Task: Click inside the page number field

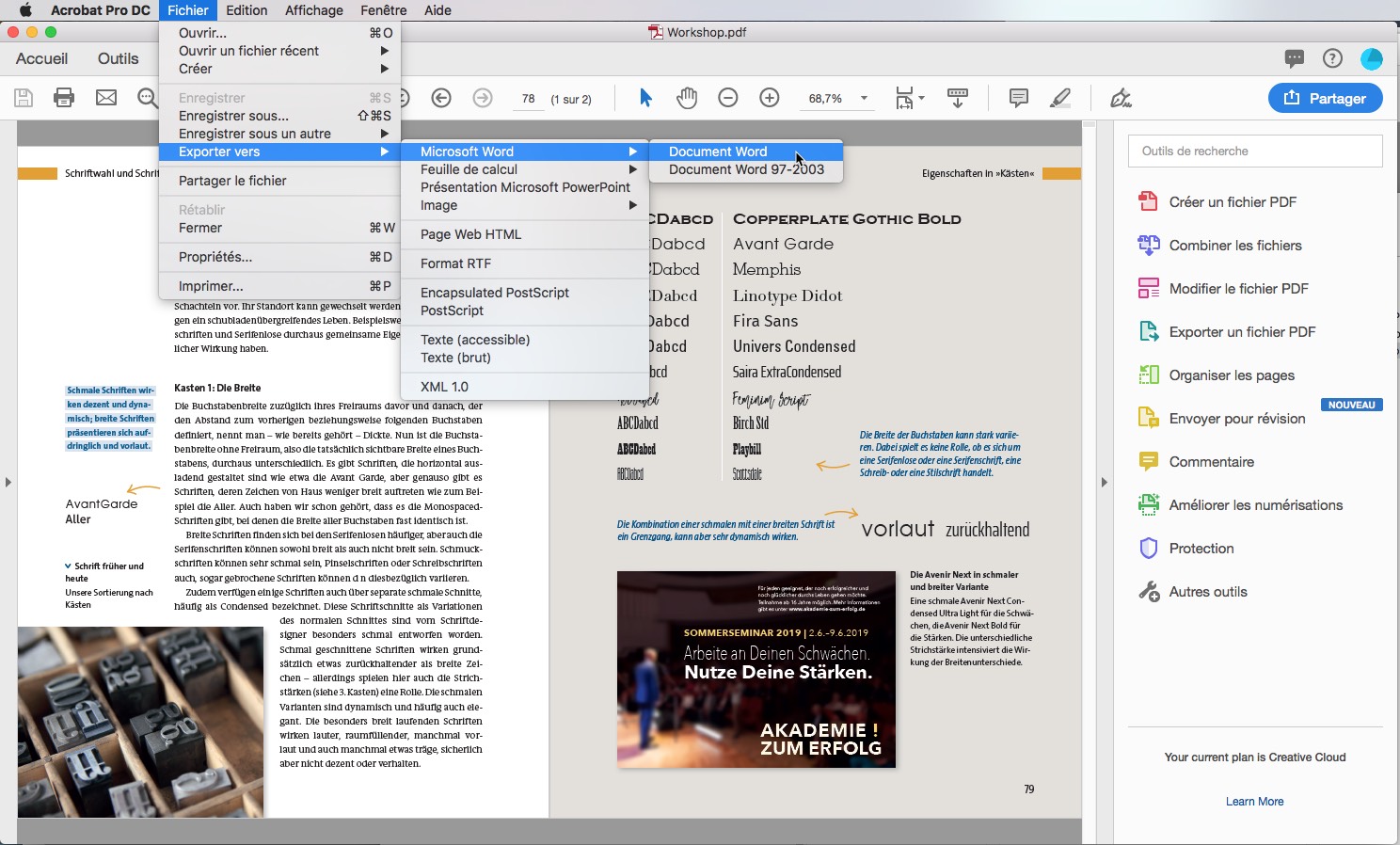Action: 529,98
